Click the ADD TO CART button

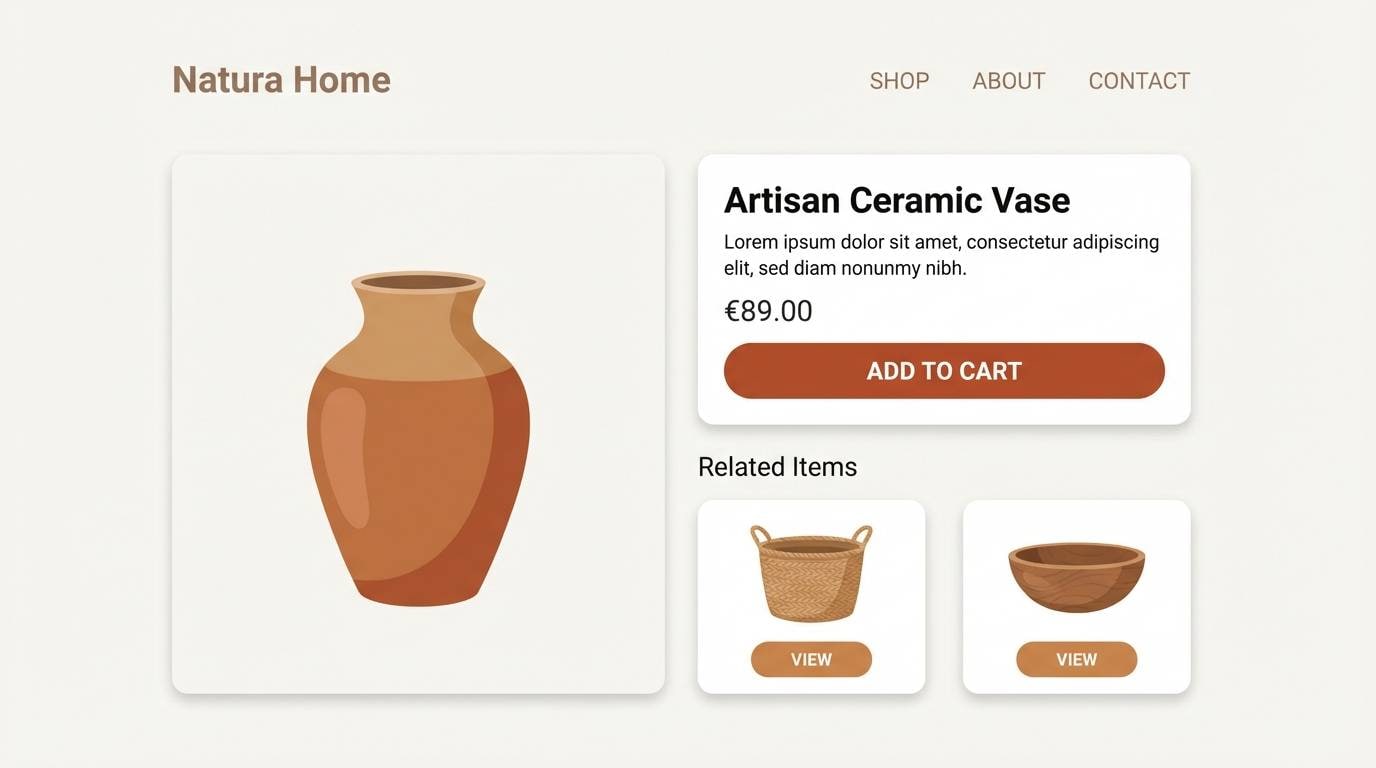click(x=943, y=370)
